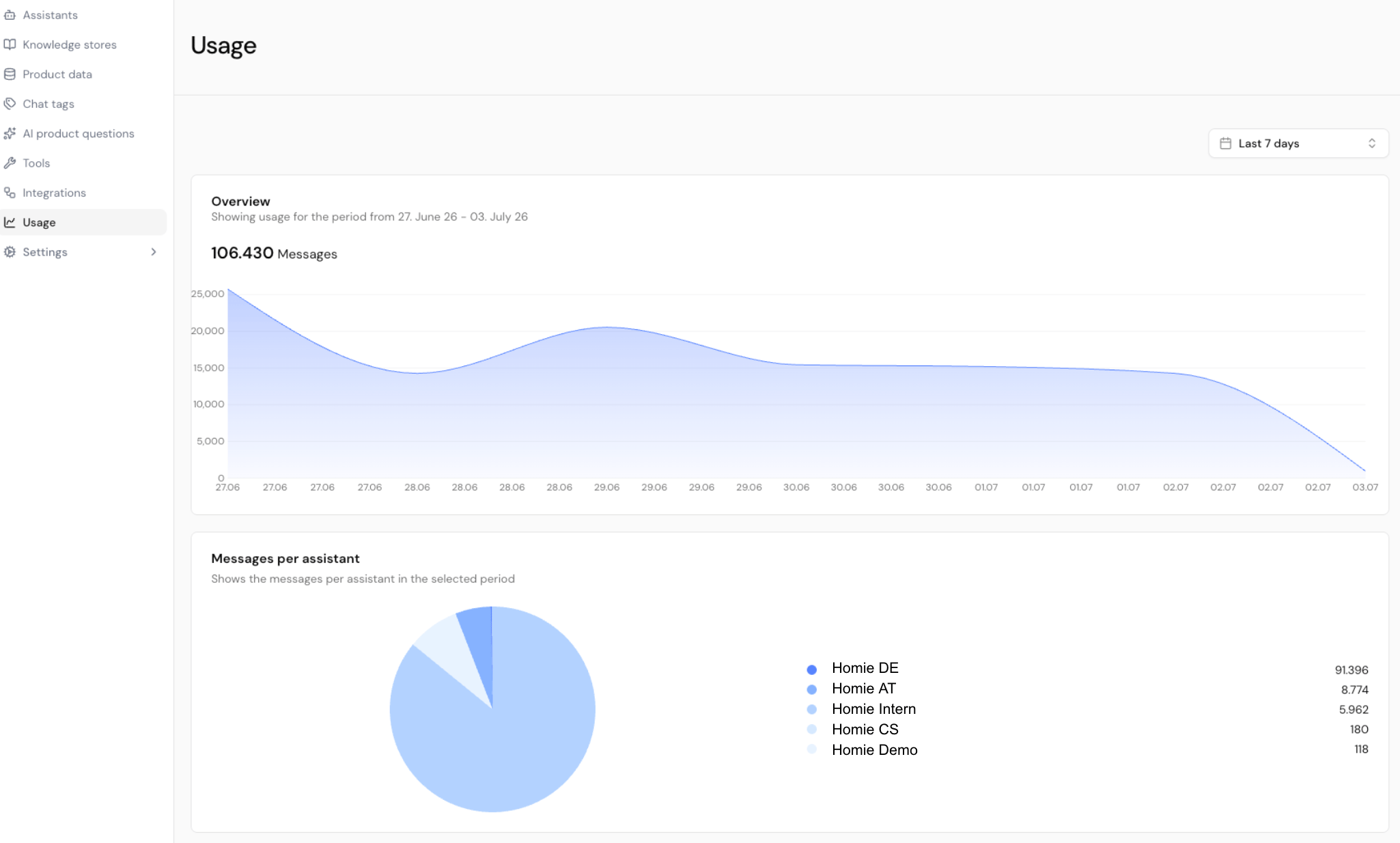1400x843 pixels.
Task: Click the 5,000 y-axis label
Action: click(210, 441)
